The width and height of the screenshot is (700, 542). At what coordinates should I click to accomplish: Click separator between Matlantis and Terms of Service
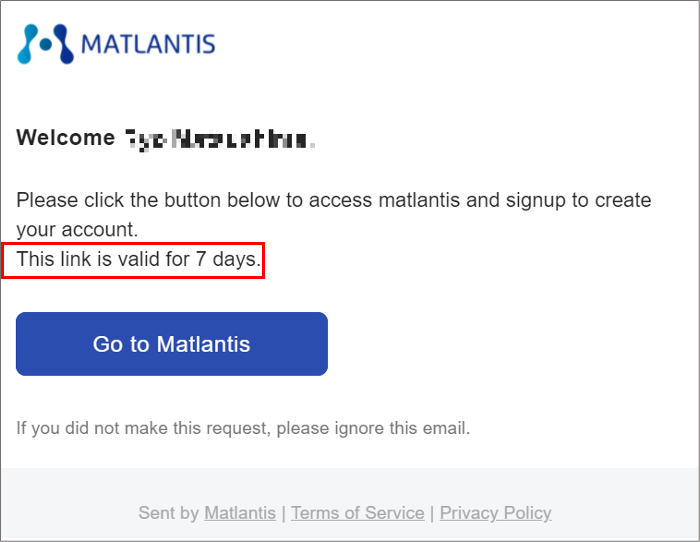[x=284, y=513]
